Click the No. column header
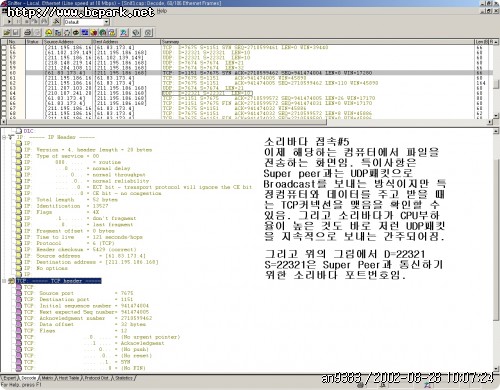 (x=16, y=42)
